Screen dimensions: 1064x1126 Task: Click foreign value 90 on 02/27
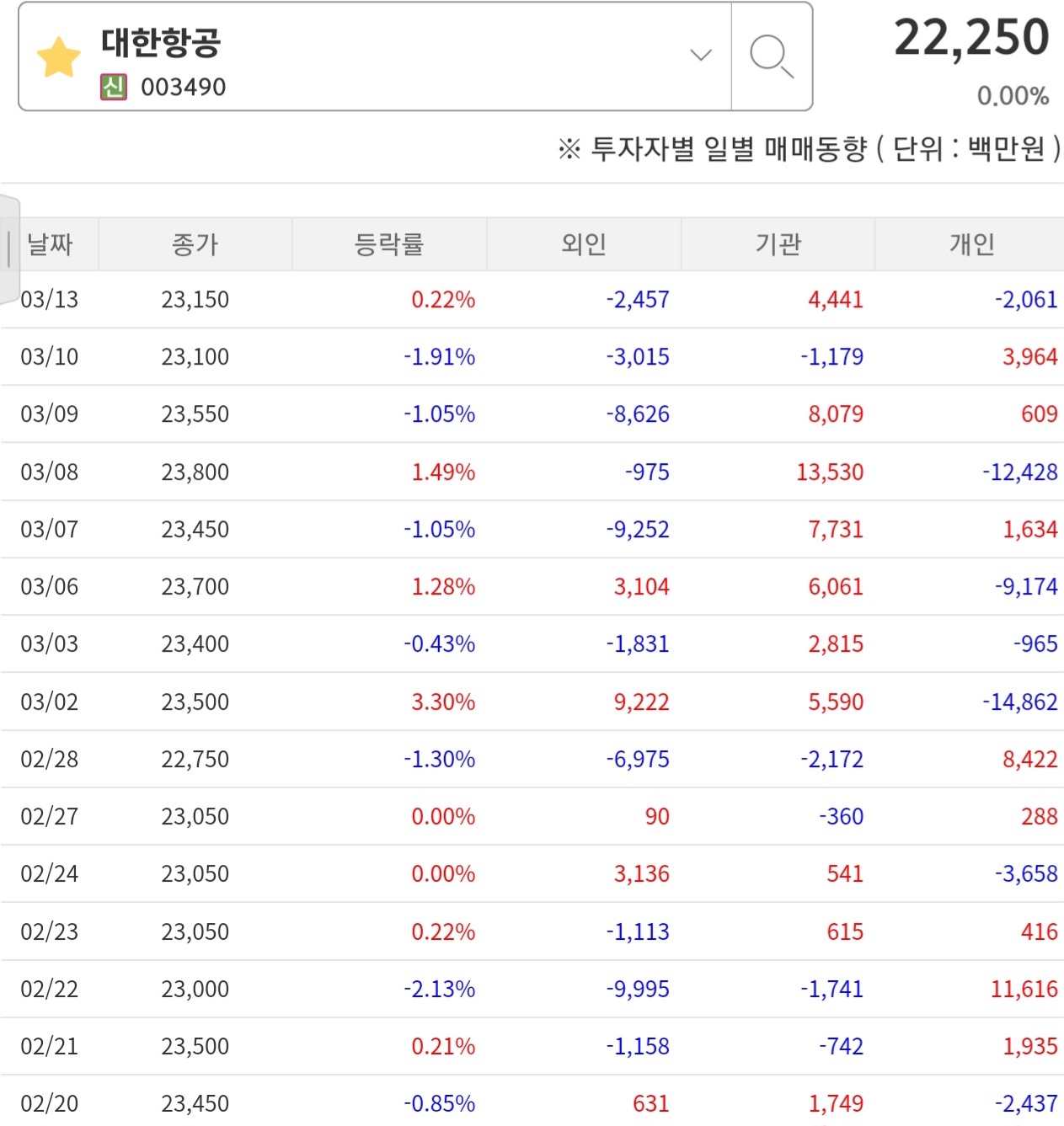[x=657, y=817]
